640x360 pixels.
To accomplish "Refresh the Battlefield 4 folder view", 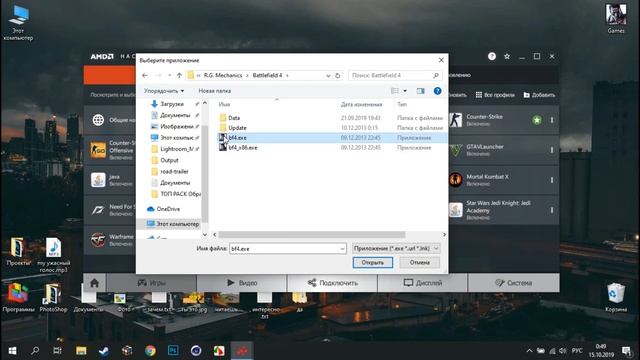I will [x=338, y=76].
